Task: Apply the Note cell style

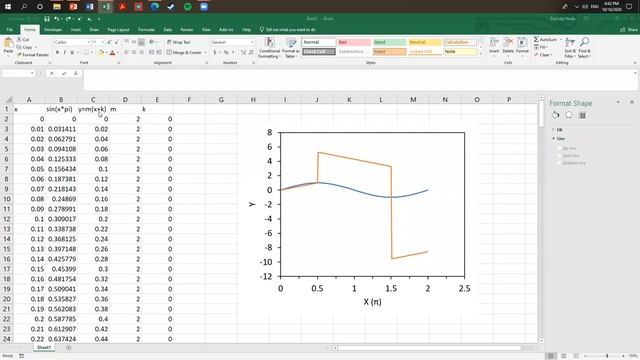Action: (x=460, y=51)
